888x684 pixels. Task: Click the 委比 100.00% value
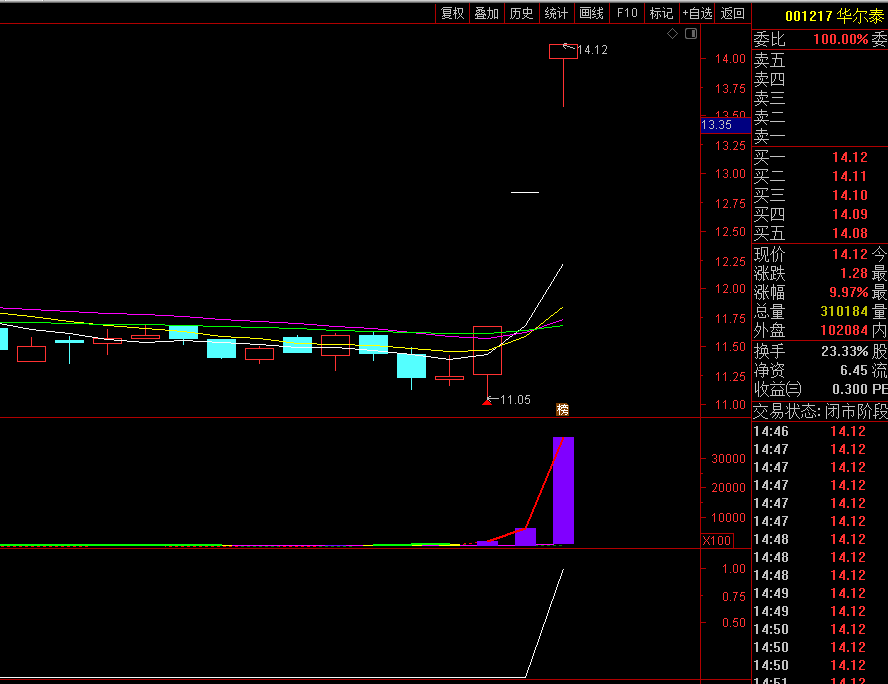coord(840,39)
